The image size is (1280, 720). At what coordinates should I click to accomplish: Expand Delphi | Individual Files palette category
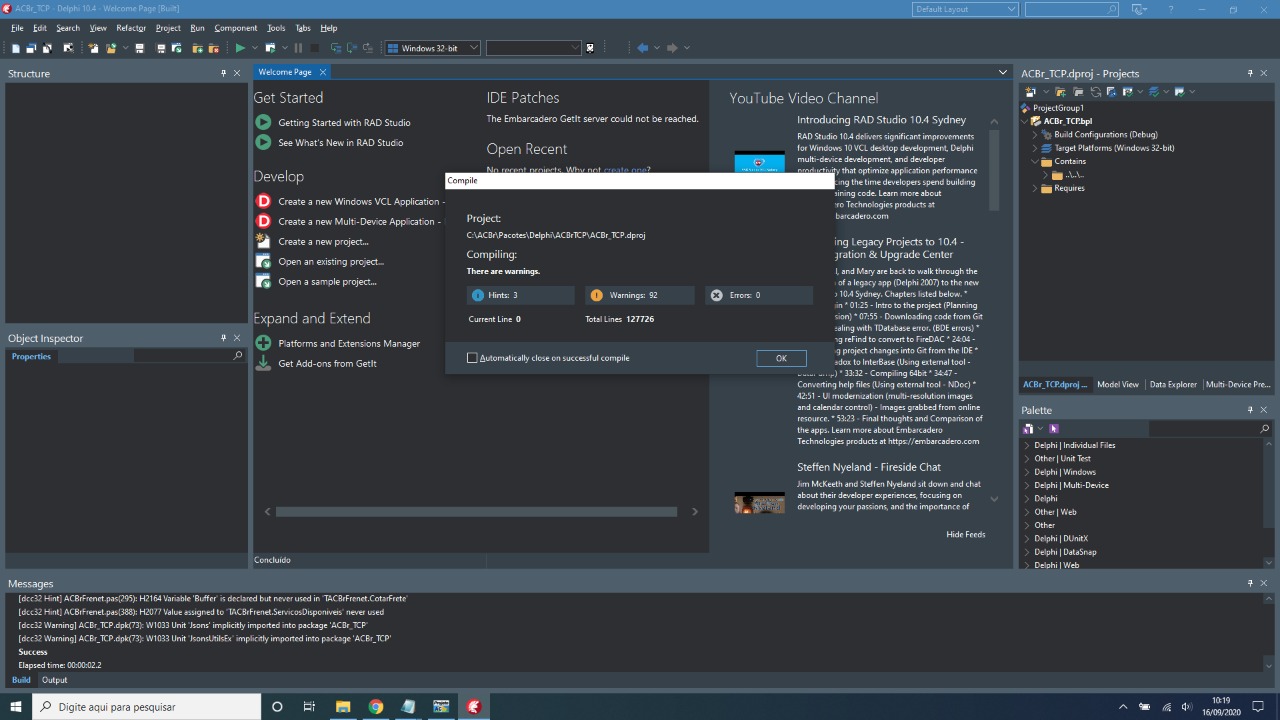click(1027, 445)
